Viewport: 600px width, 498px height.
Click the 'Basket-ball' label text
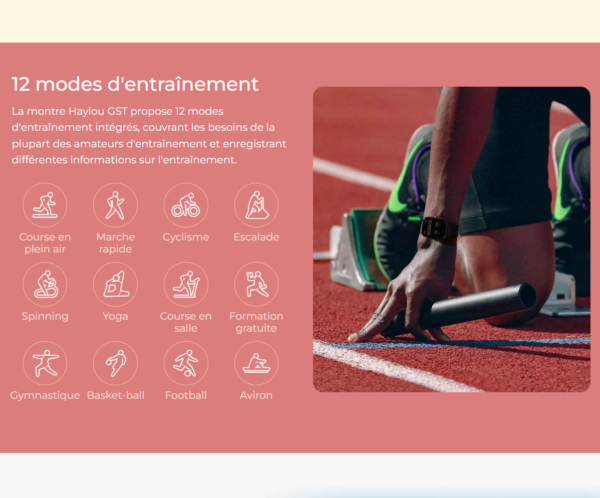coord(116,395)
